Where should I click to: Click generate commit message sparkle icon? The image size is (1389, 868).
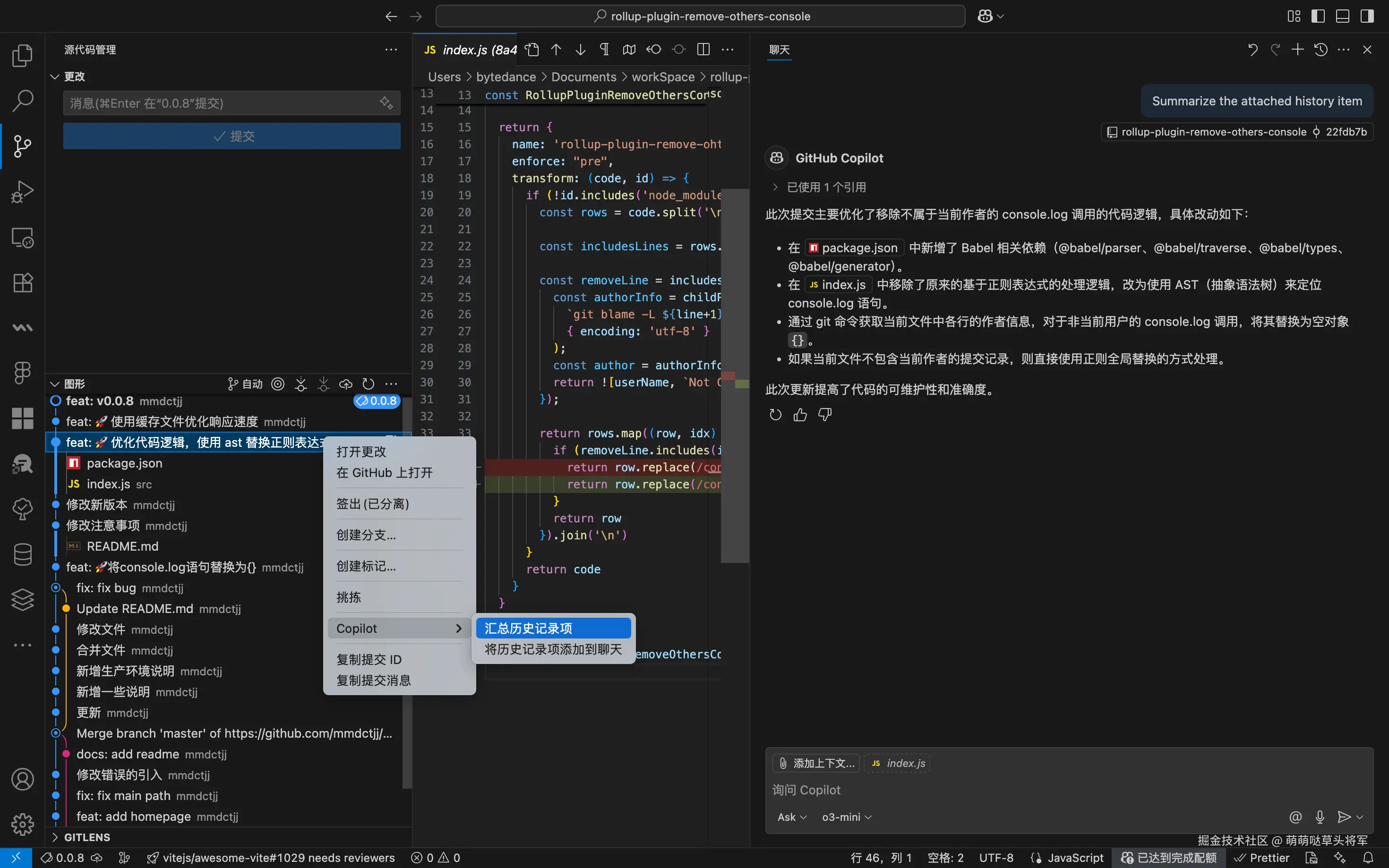tap(386, 103)
